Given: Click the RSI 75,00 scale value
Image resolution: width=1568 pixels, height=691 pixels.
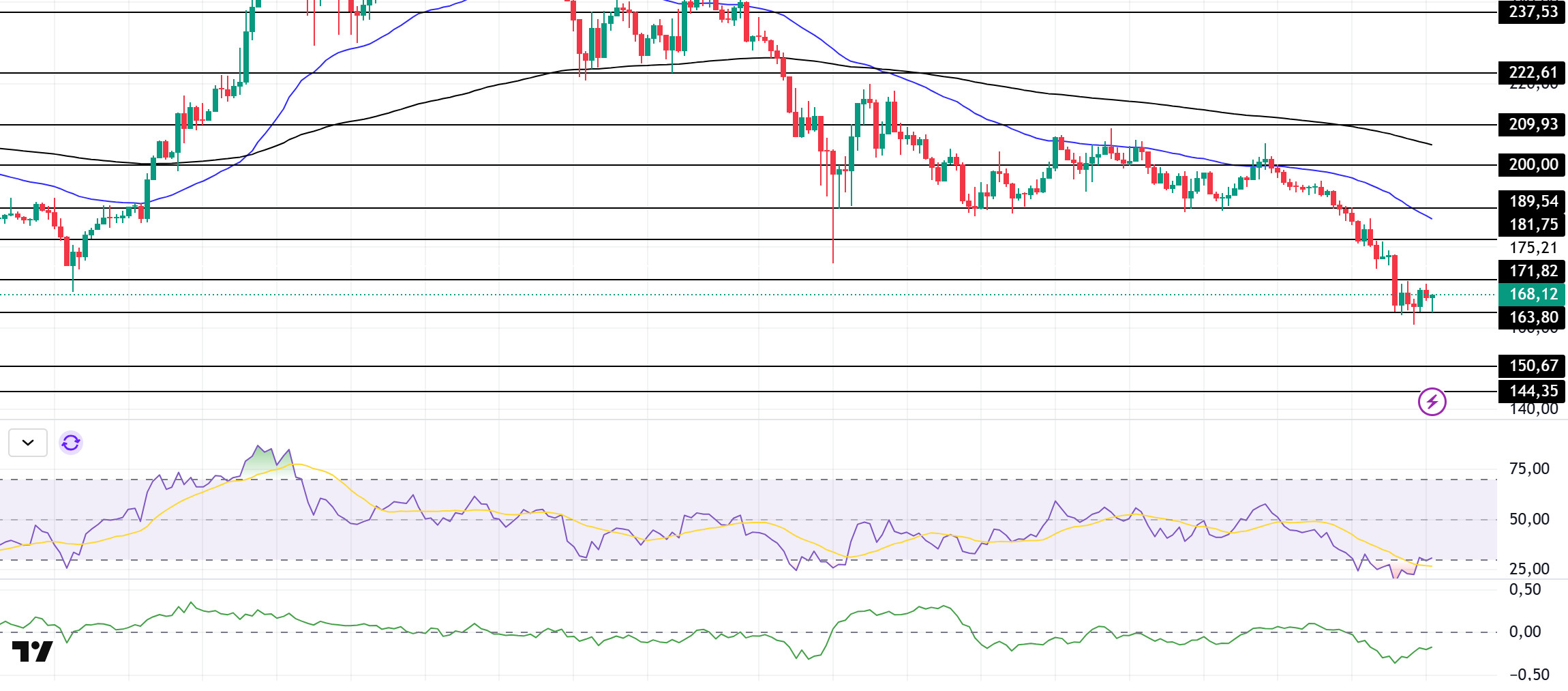Looking at the screenshot, I should (1529, 469).
